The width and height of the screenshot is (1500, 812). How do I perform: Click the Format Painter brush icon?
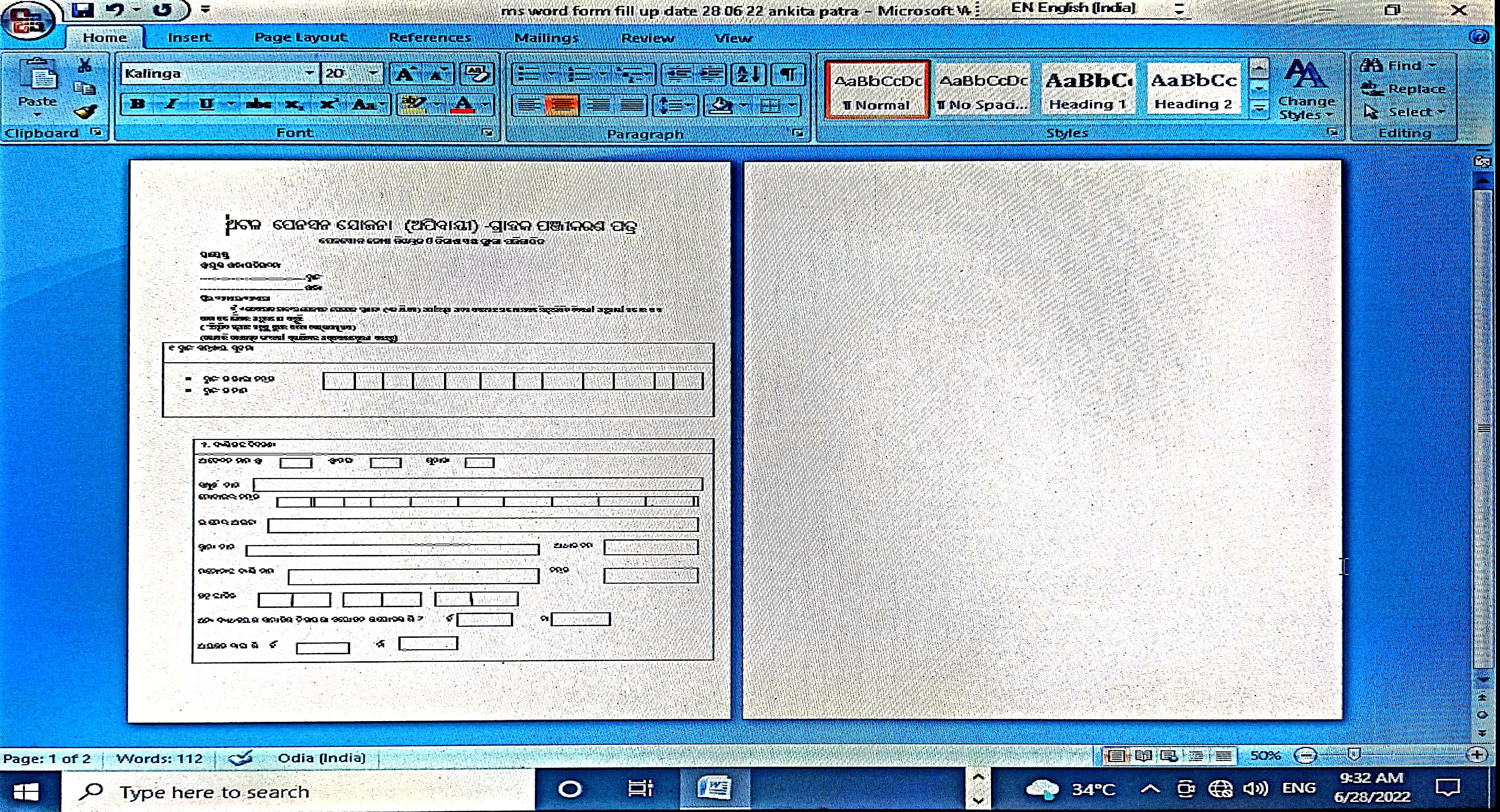pyautogui.click(x=85, y=111)
